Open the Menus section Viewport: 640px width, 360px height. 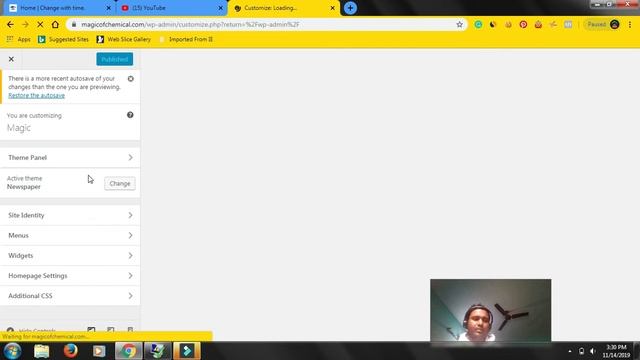point(70,236)
